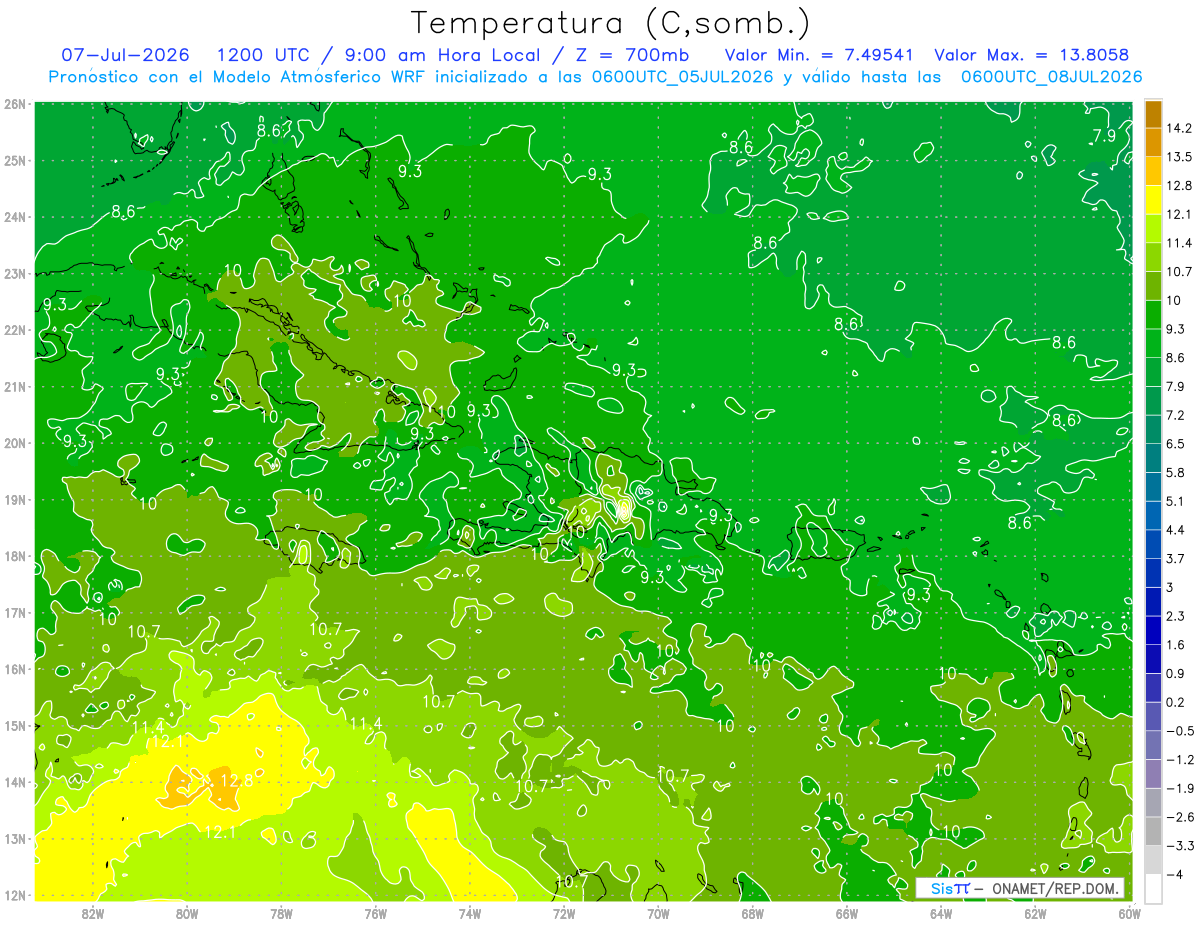Viewport: 1200px width, 927px height.
Task: Click colorbar label '0.2'
Action: click(1176, 702)
